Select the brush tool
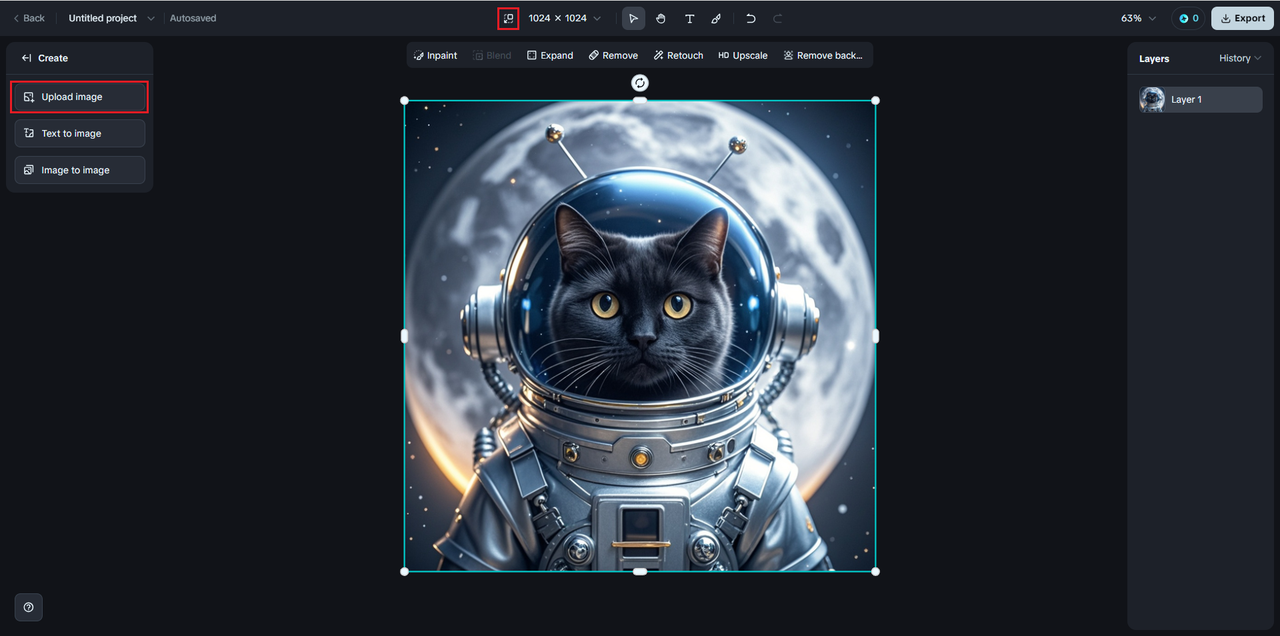 point(716,18)
